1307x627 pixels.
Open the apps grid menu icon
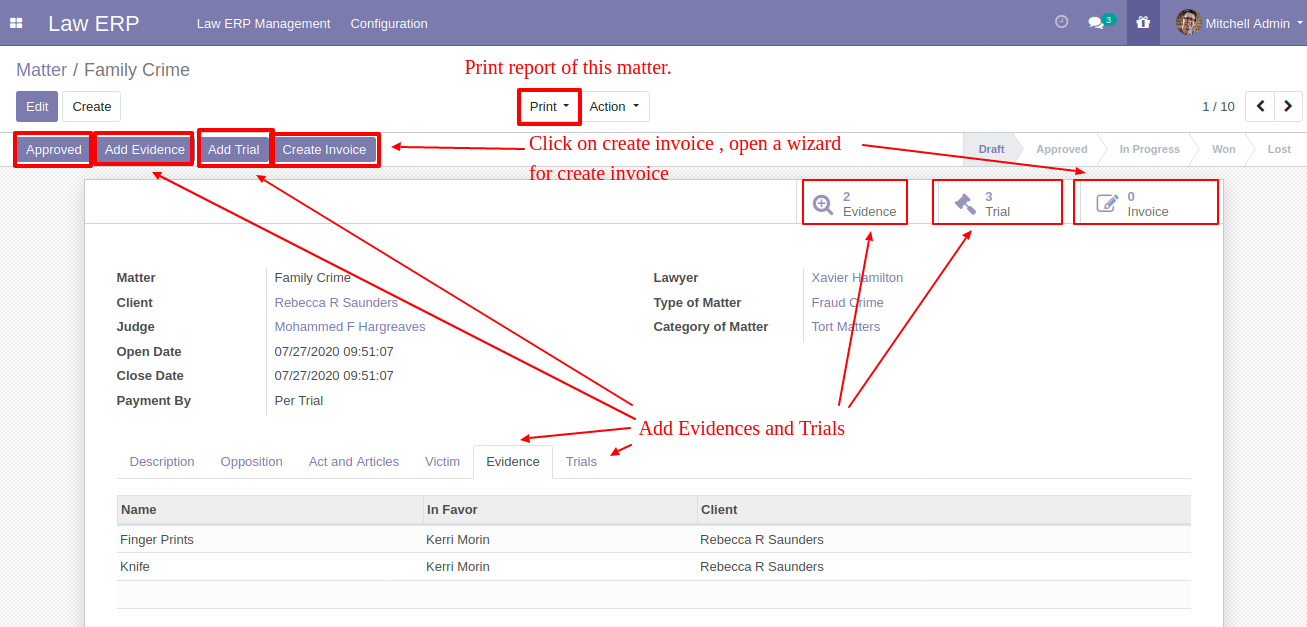[16, 23]
